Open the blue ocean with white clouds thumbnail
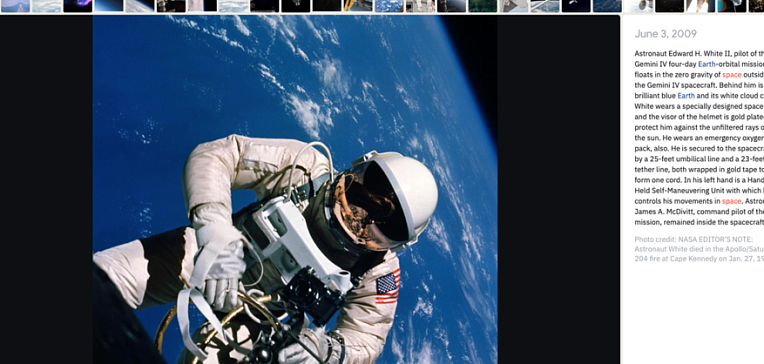764x364 pixels. click(390, 6)
